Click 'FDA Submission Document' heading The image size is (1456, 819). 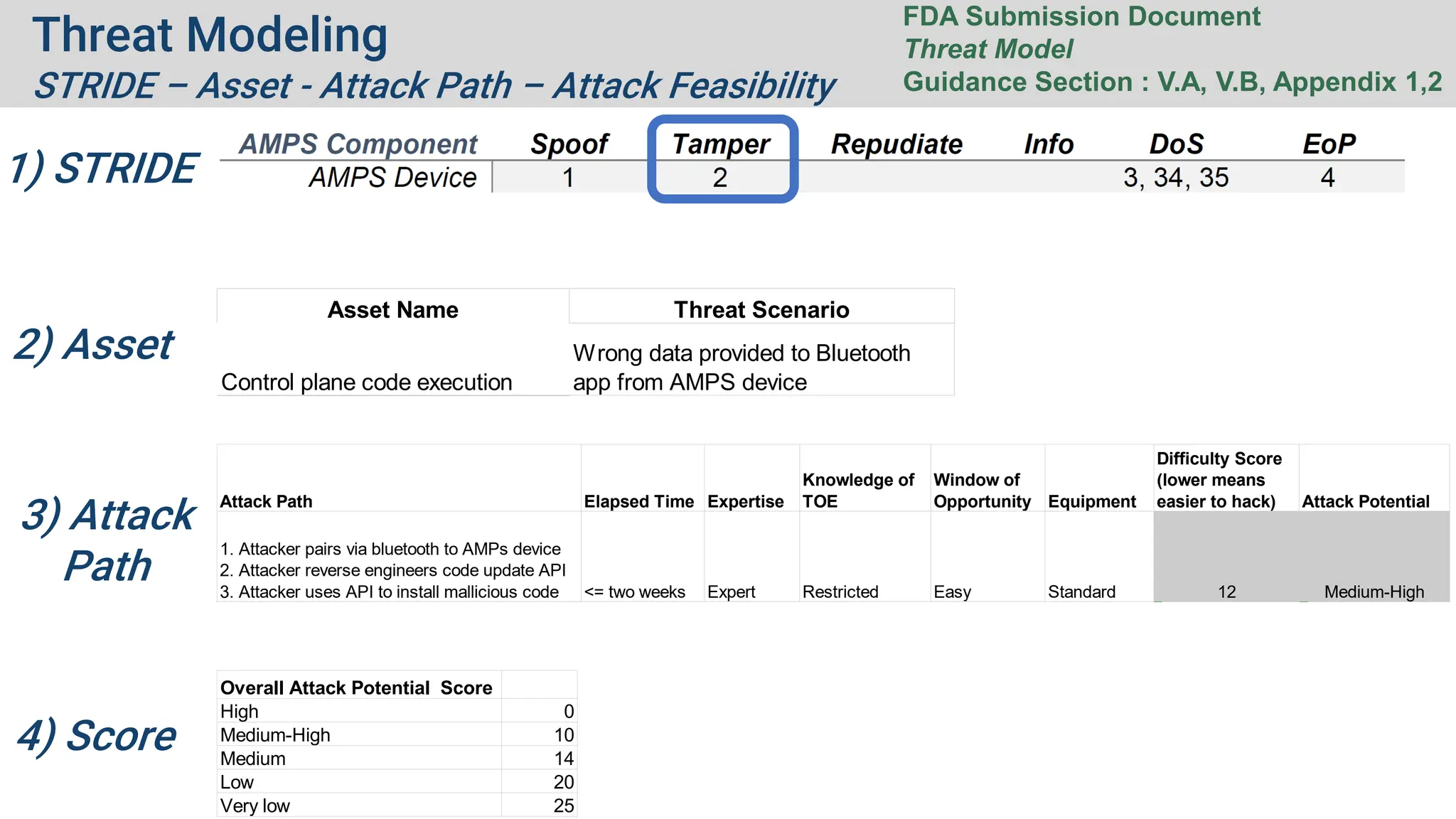1081,16
